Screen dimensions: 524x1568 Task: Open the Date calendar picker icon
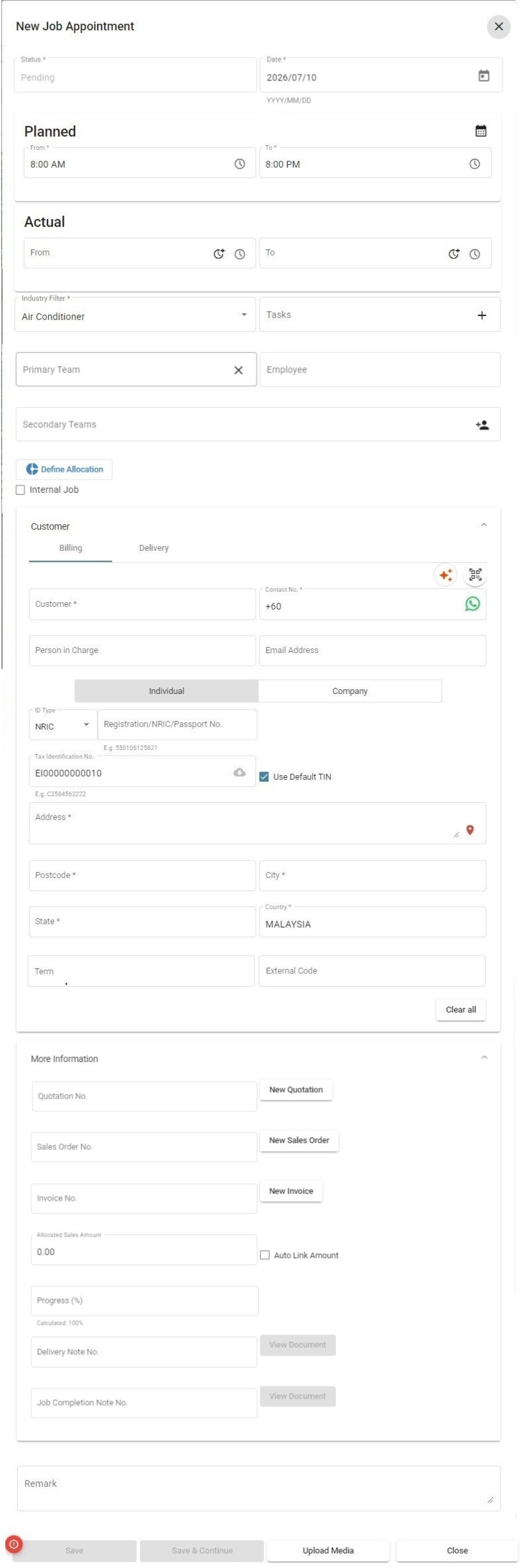pos(484,76)
